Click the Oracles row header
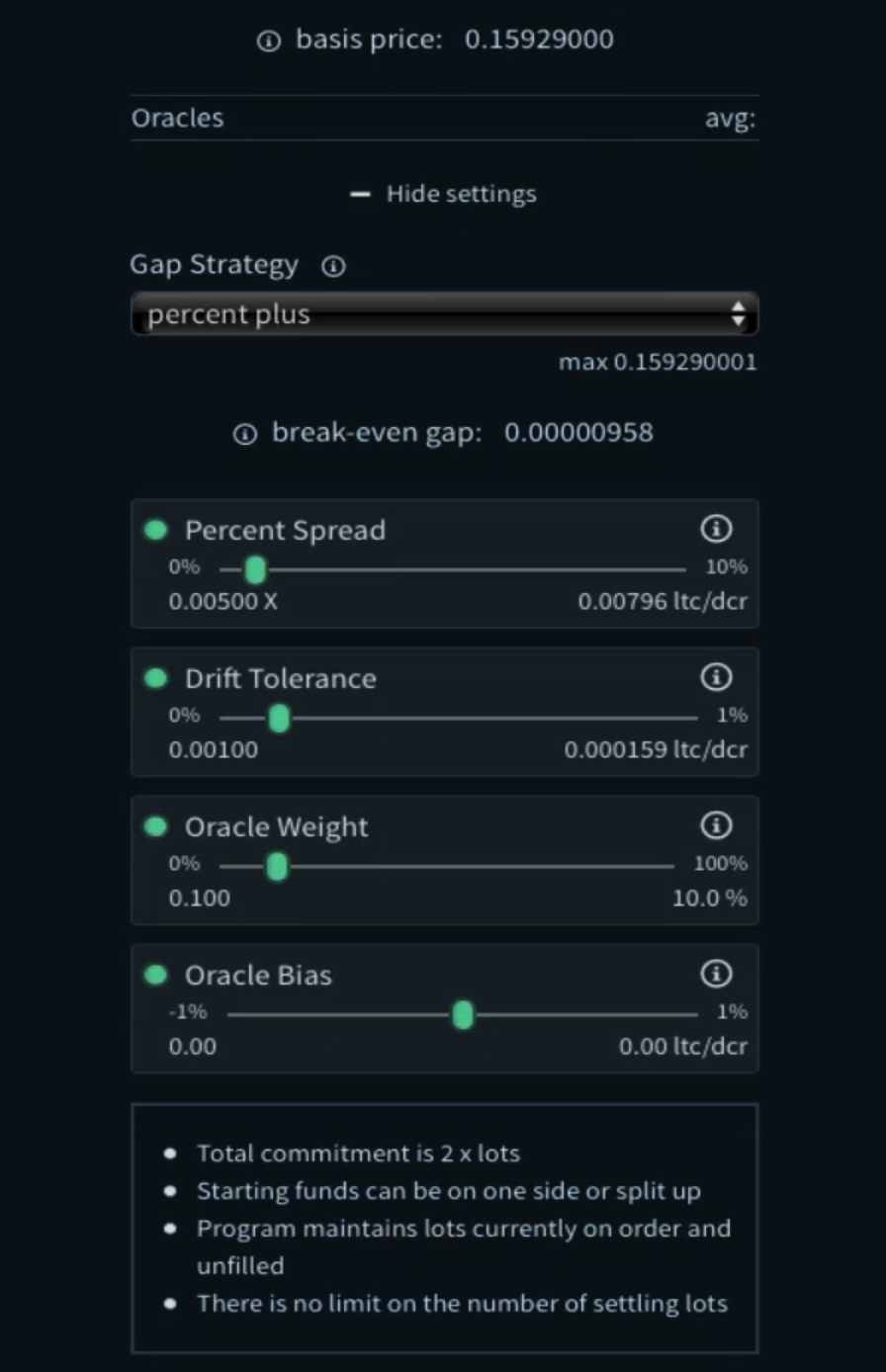The height and width of the screenshot is (1372, 886). (x=444, y=119)
